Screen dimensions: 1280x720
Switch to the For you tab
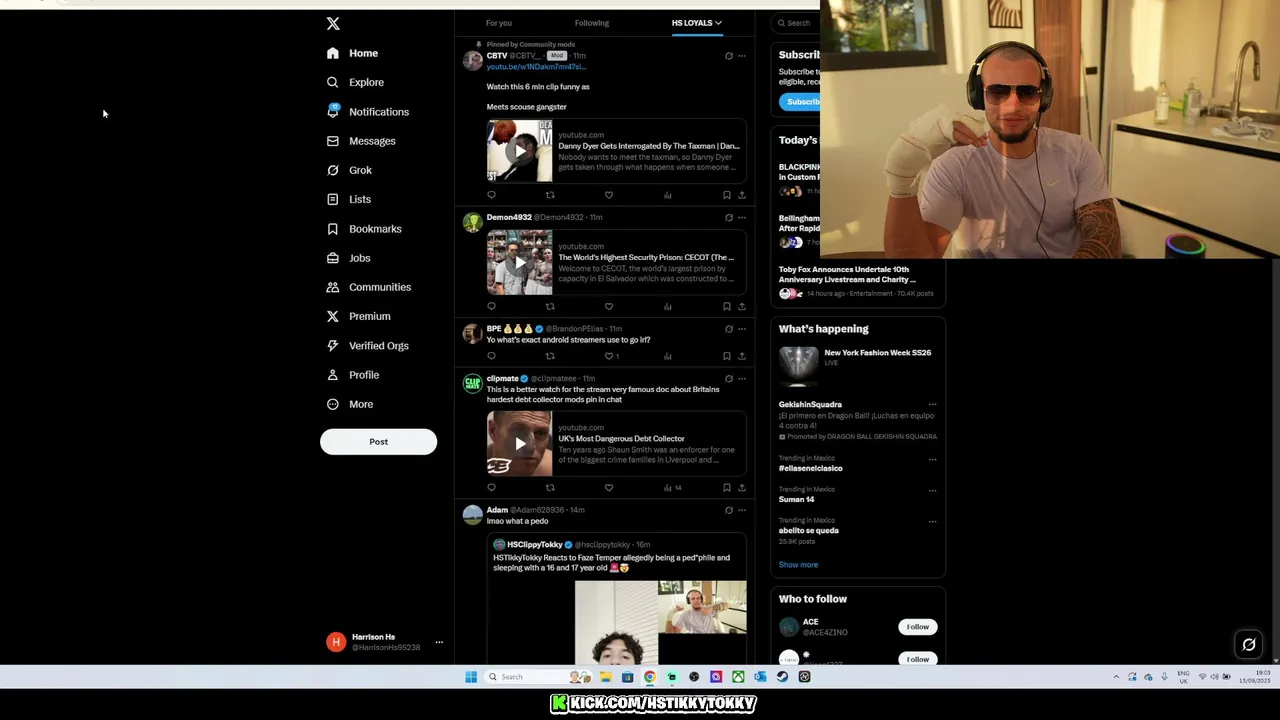pos(499,23)
